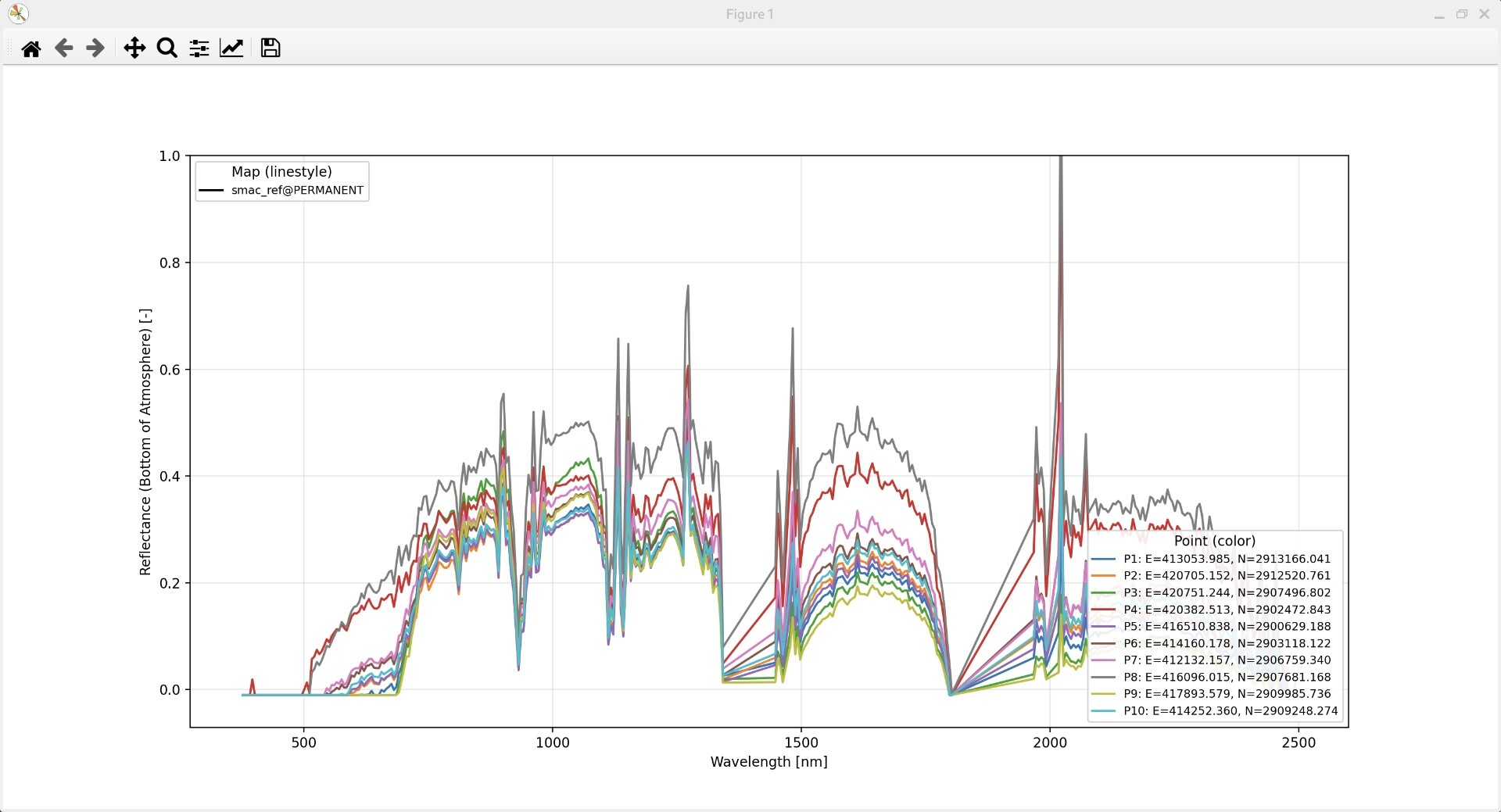
Task: Click the Point (color) legend title
Action: coord(1214,541)
